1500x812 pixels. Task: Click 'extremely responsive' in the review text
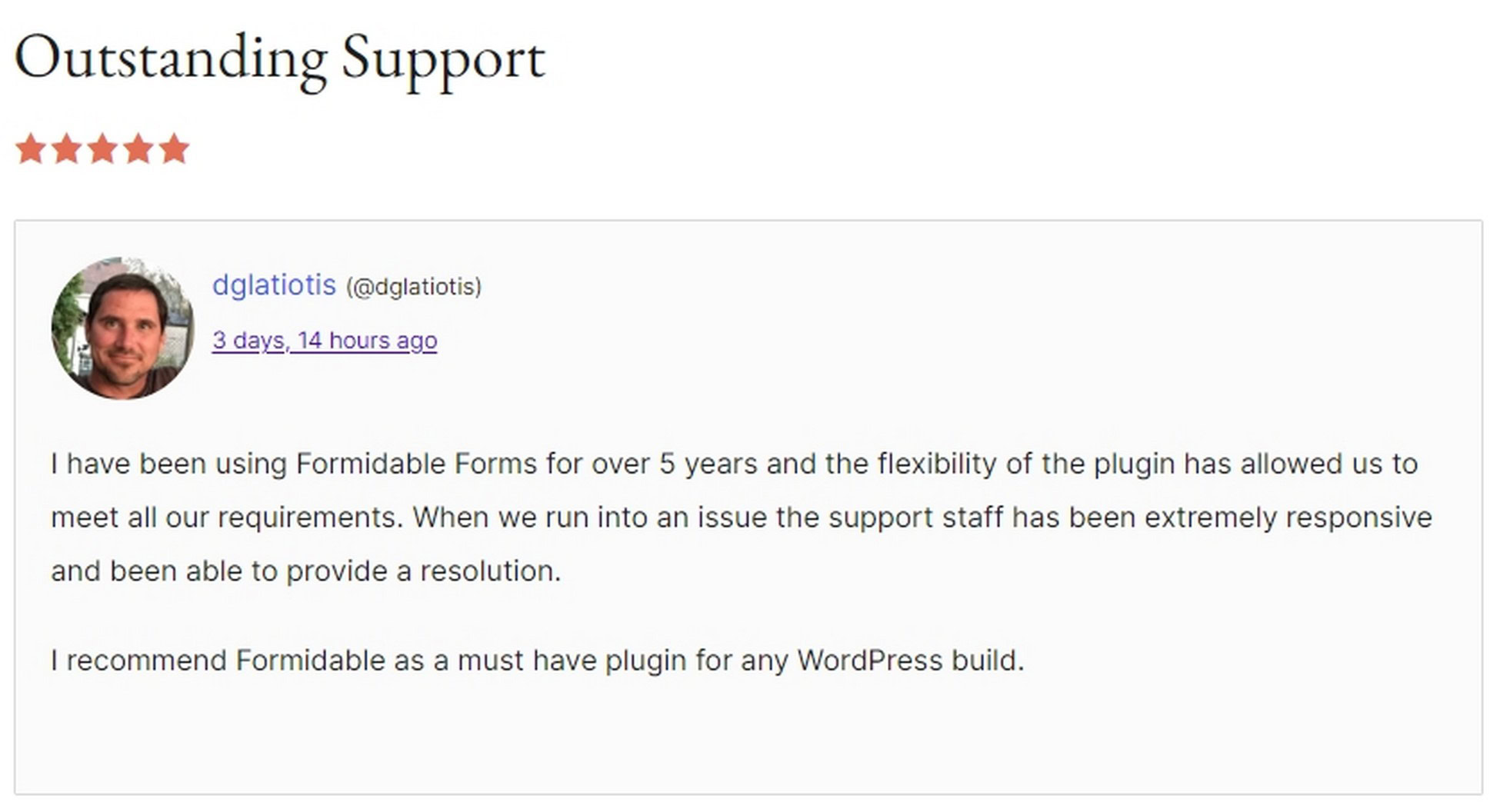click(x=1288, y=517)
